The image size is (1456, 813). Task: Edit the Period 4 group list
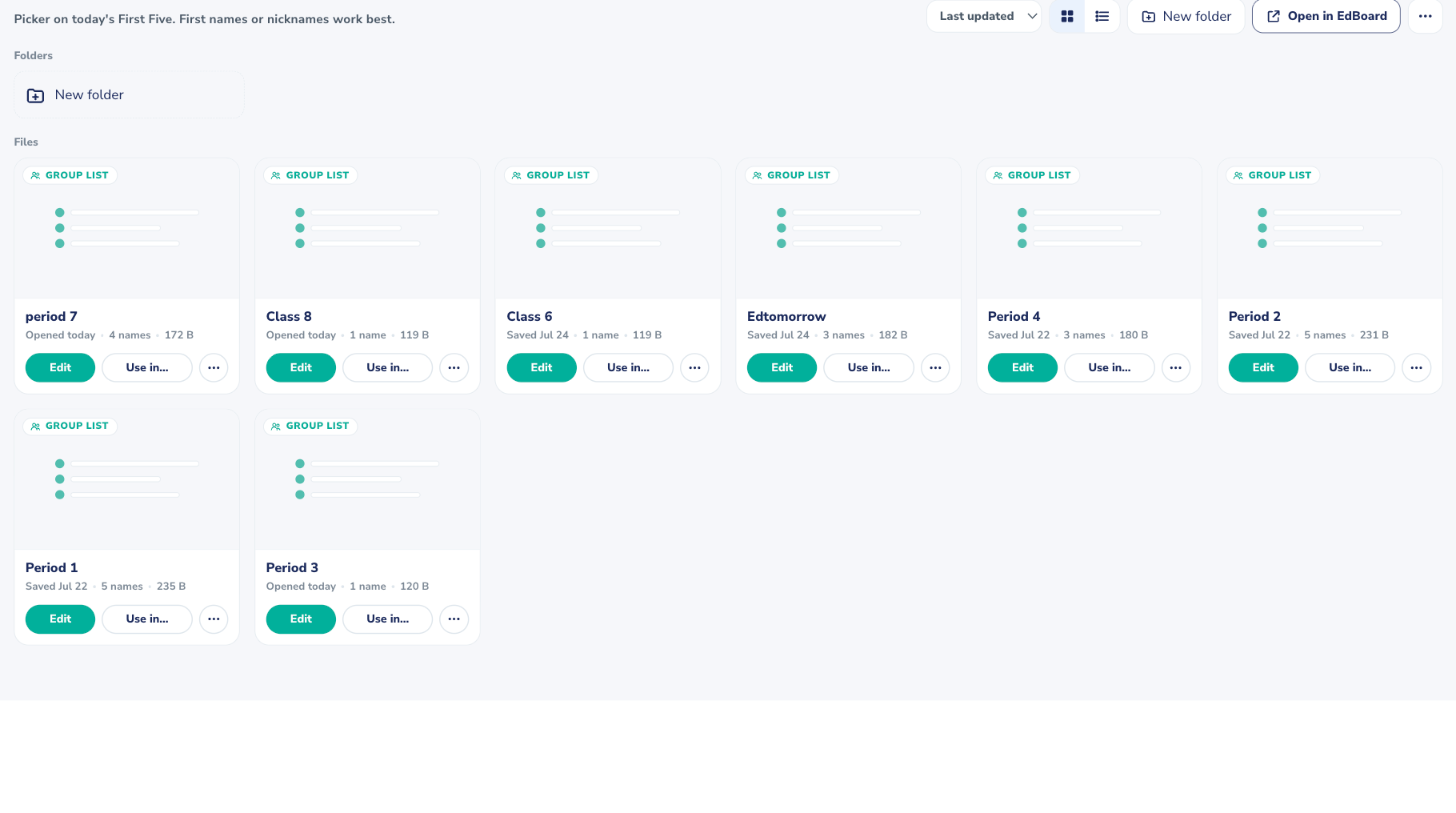(1023, 368)
